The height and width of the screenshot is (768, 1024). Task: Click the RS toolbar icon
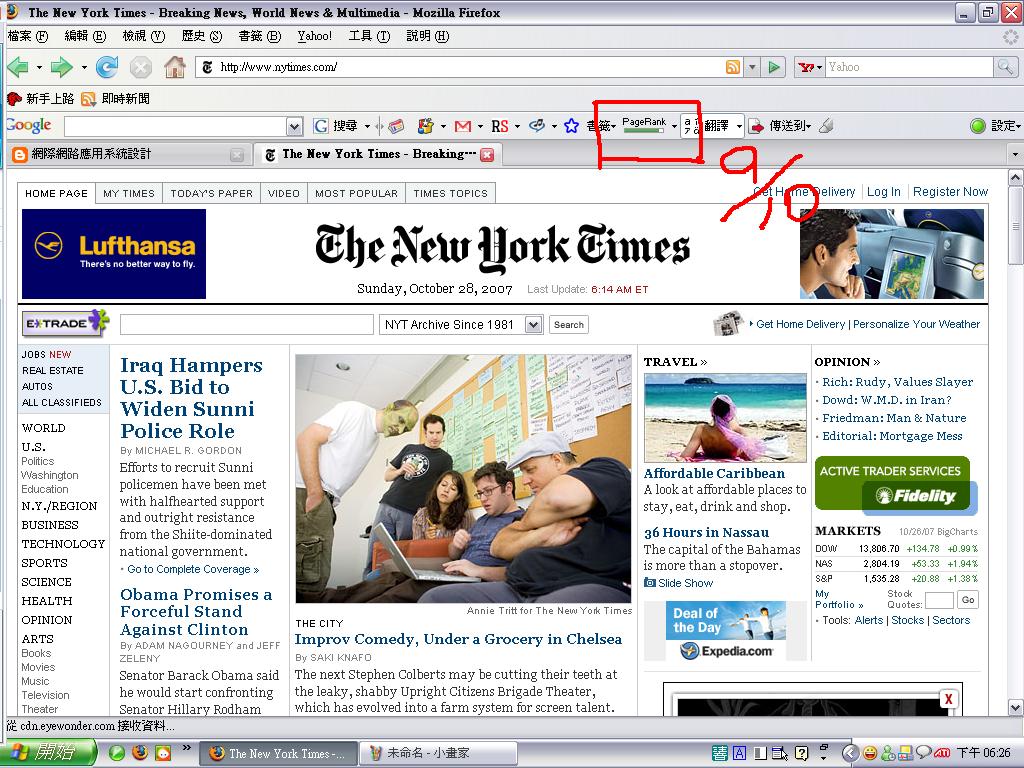click(x=500, y=126)
